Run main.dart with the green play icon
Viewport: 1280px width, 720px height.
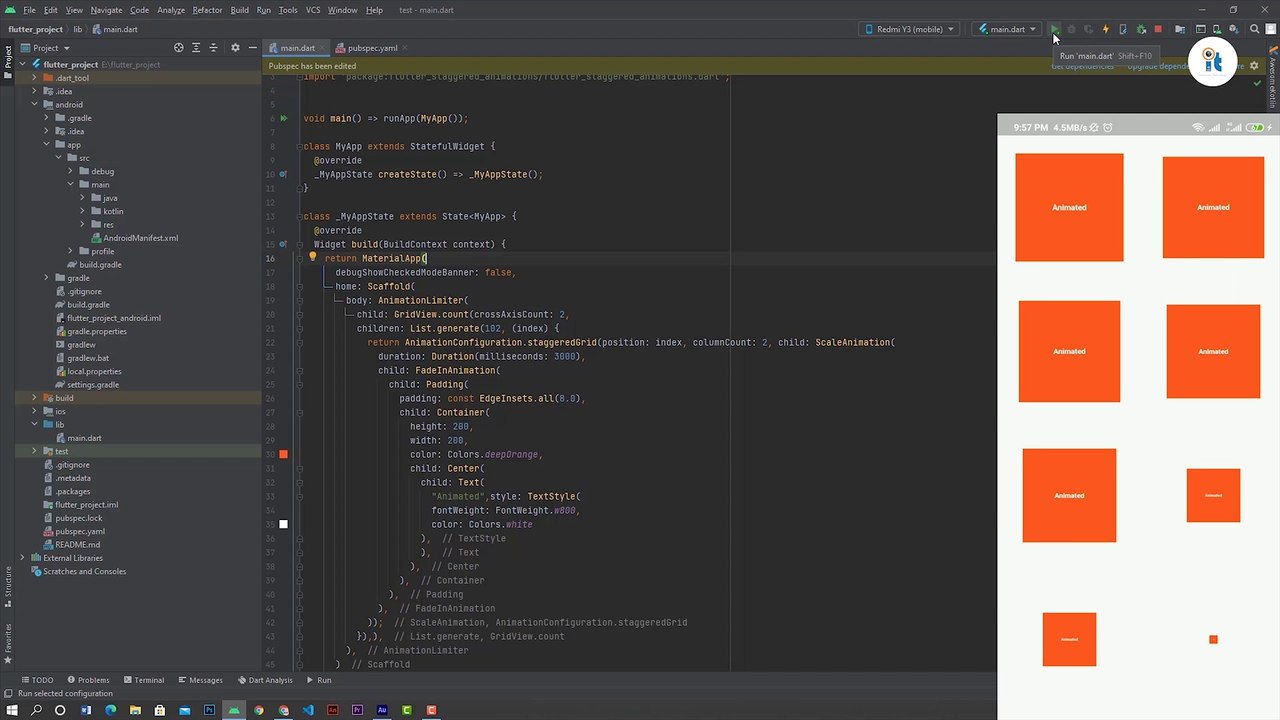pos(1054,29)
